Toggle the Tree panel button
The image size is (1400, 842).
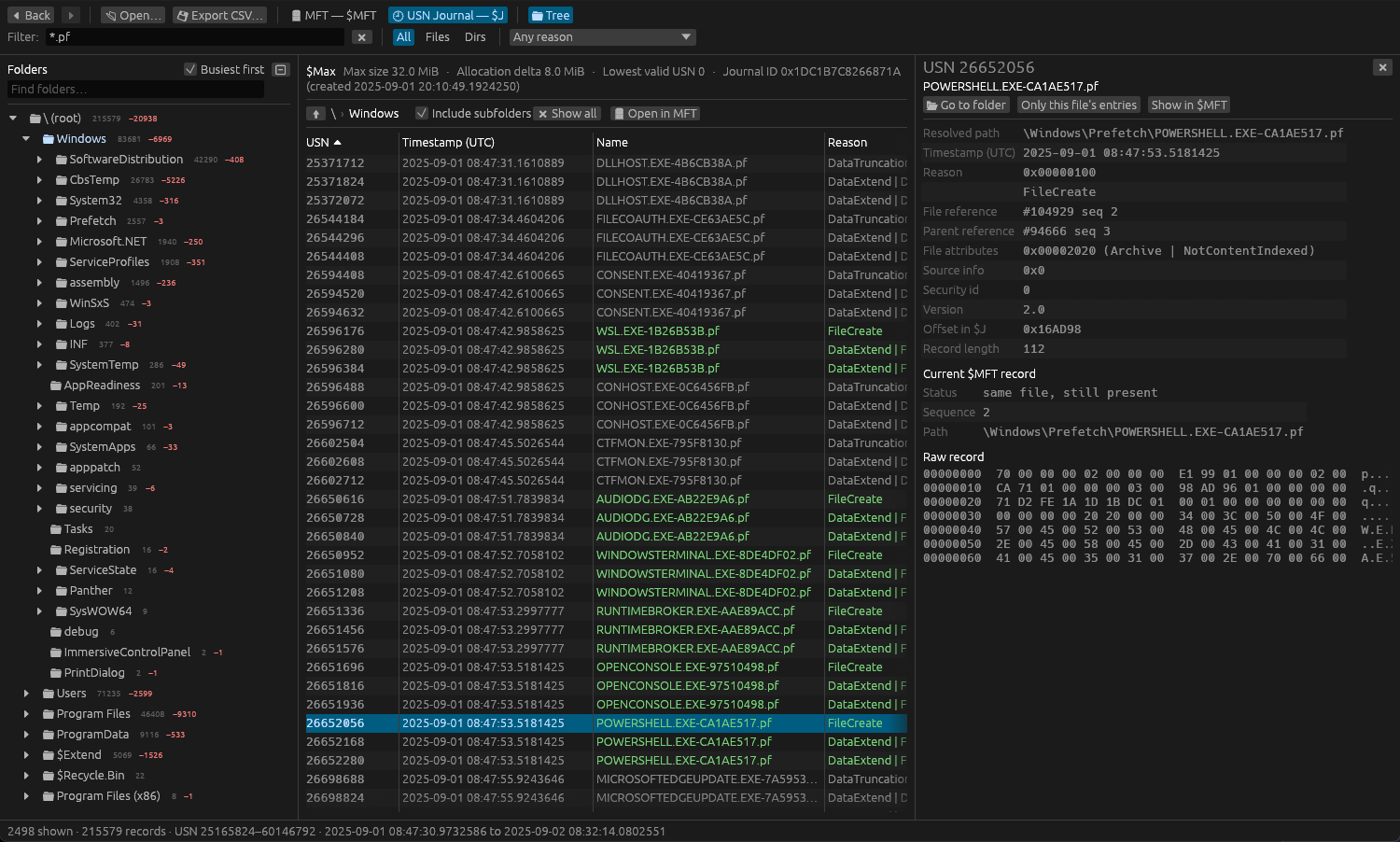pyautogui.click(x=551, y=15)
